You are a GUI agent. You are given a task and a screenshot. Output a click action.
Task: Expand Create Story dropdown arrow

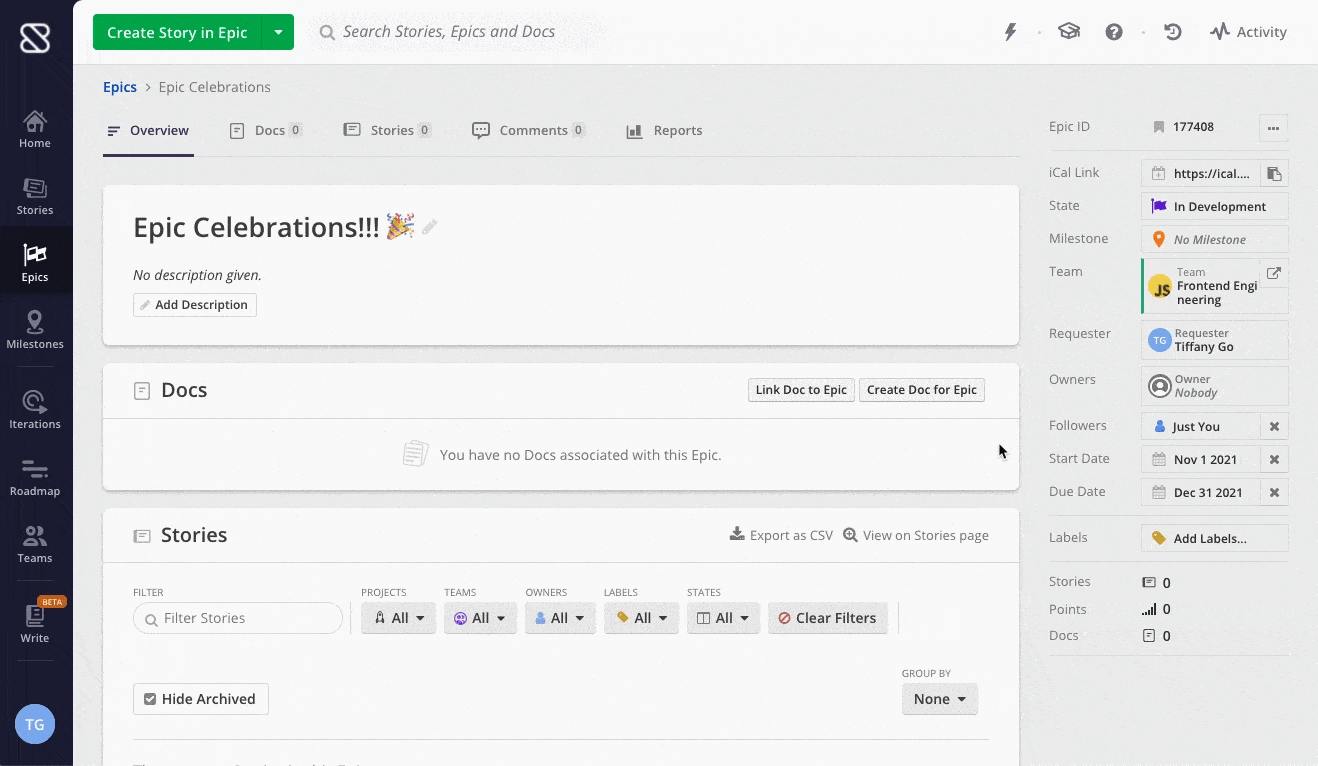[278, 32]
